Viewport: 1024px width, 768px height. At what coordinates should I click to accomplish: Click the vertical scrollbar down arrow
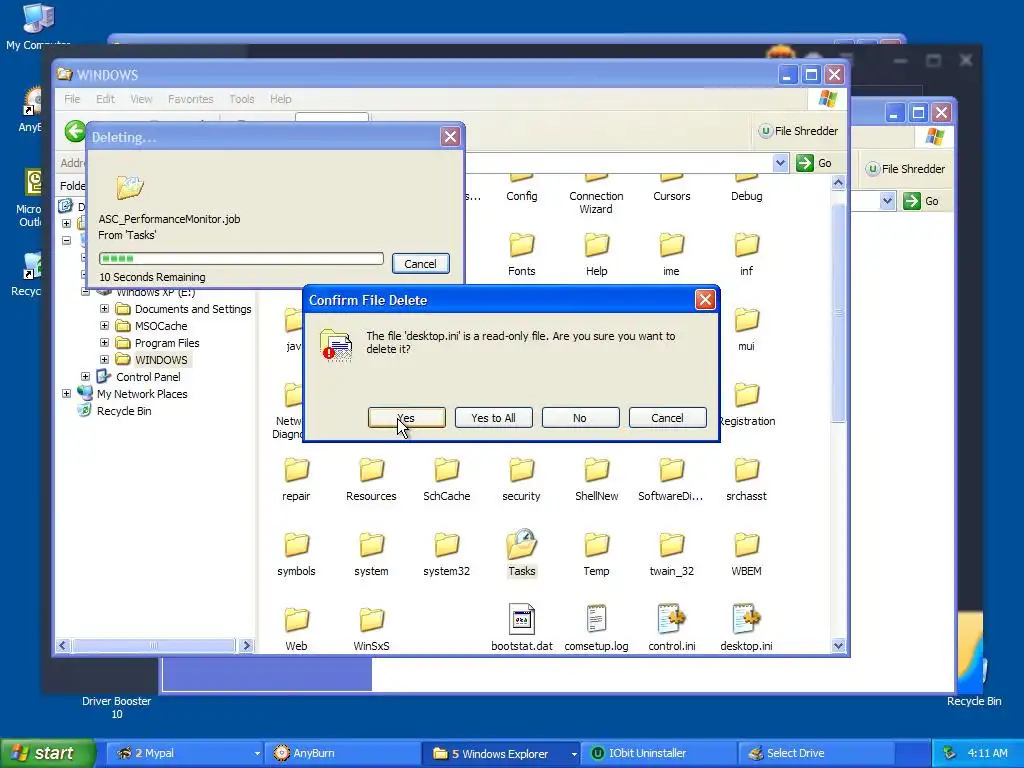coord(839,646)
